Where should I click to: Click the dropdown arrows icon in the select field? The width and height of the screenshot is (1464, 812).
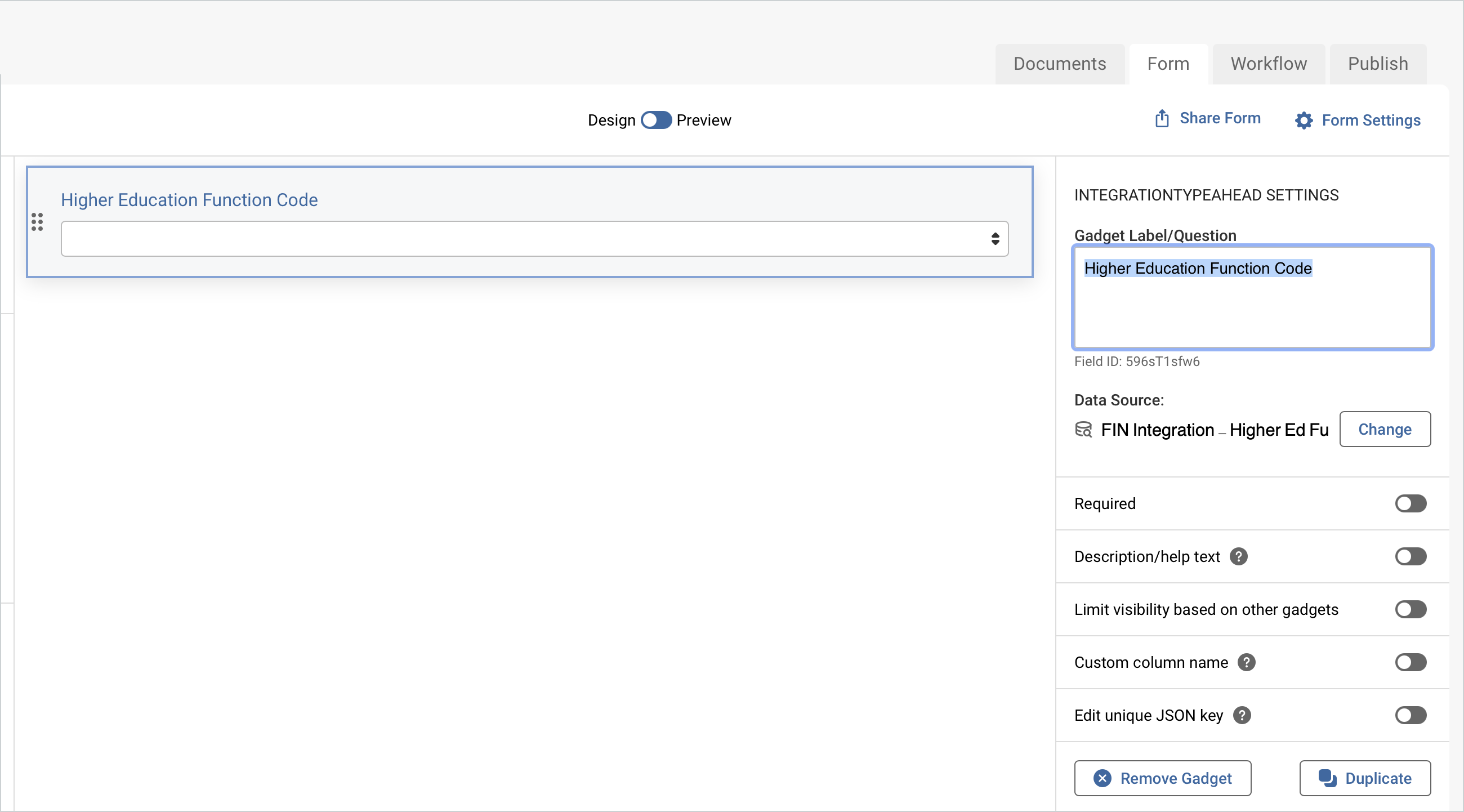coord(995,239)
